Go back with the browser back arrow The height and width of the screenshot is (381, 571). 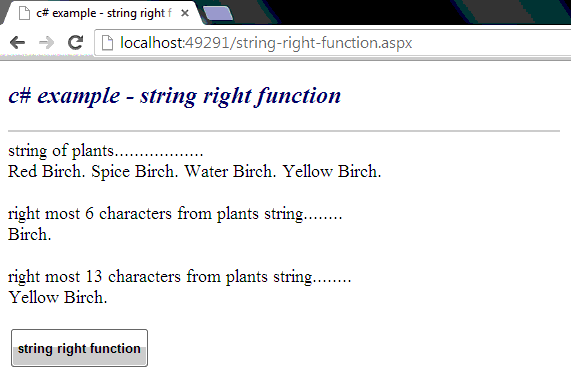[x=17, y=43]
